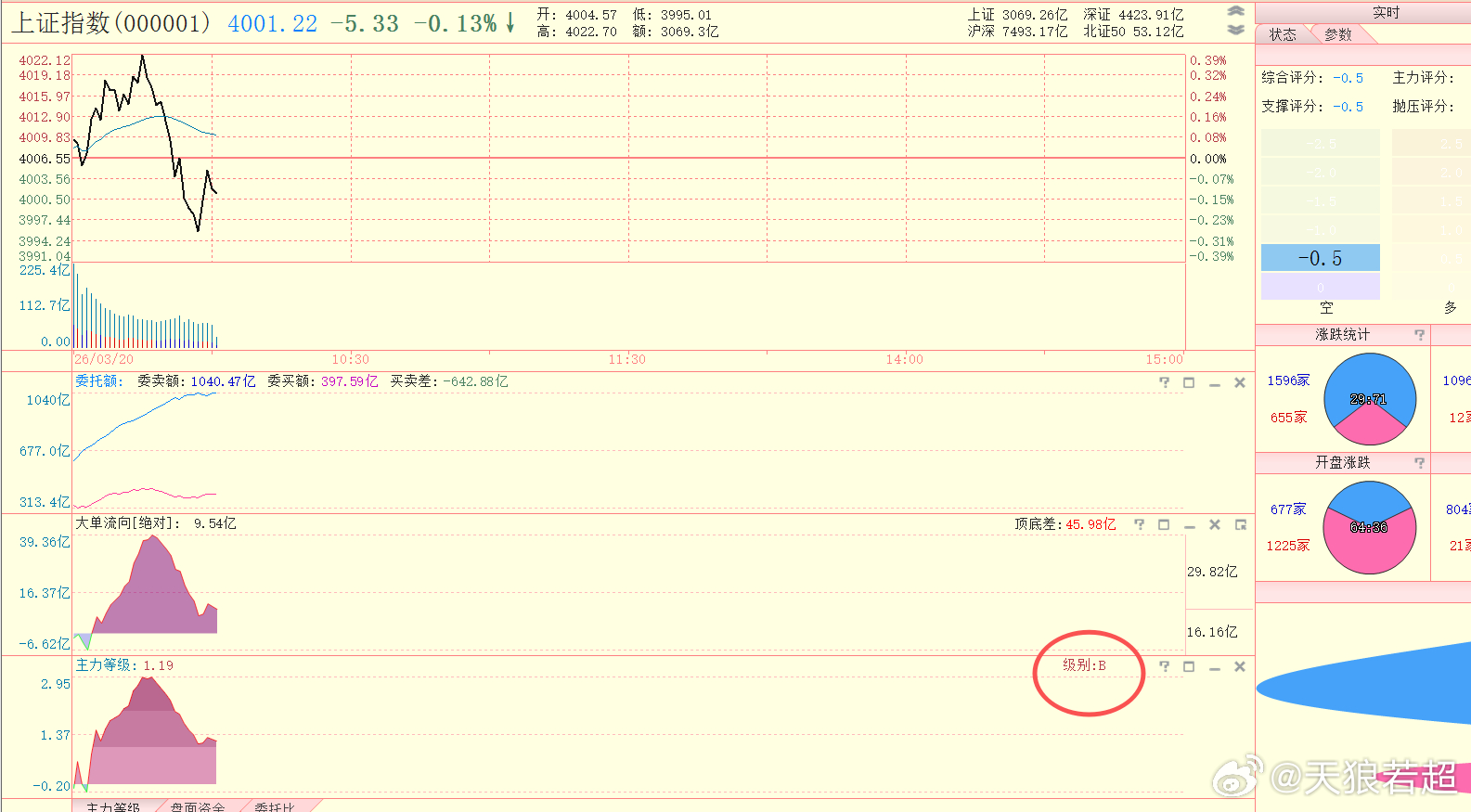Open help for the 委托额 panel
The width and height of the screenshot is (1471, 812).
pyautogui.click(x=1165, y=382)
